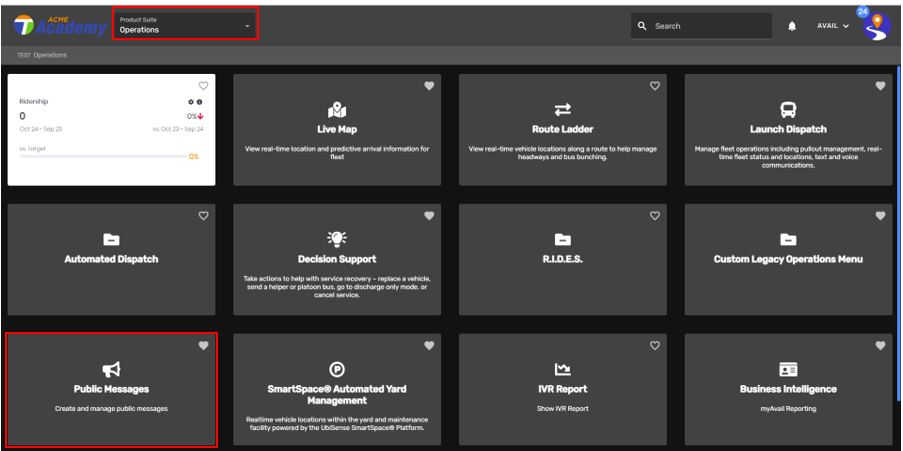Click the search magnifier icon
Viewport: 903px width, 451px height.
(643, 26)
